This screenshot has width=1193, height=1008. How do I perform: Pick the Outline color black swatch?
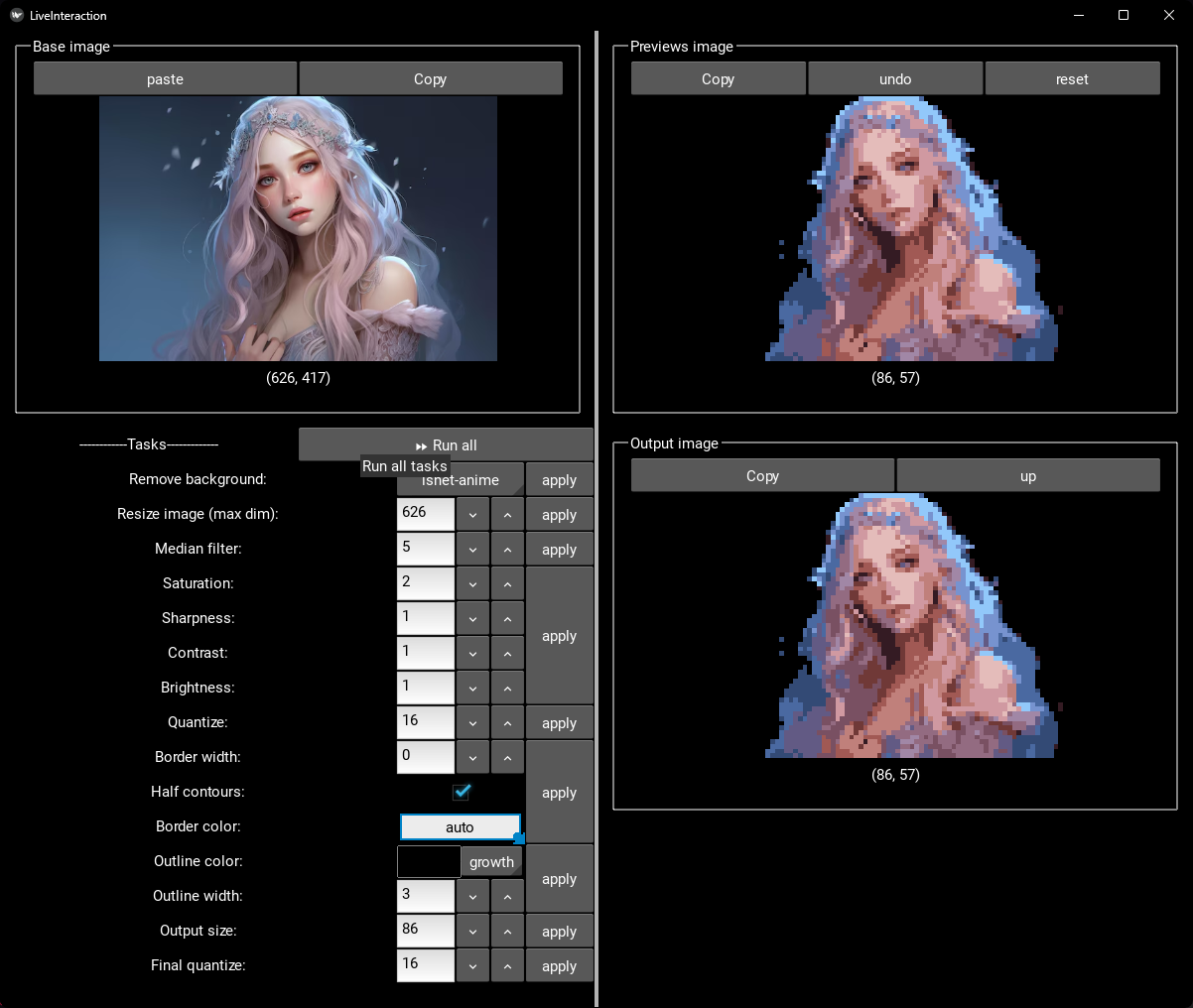[x=429, y=862]
